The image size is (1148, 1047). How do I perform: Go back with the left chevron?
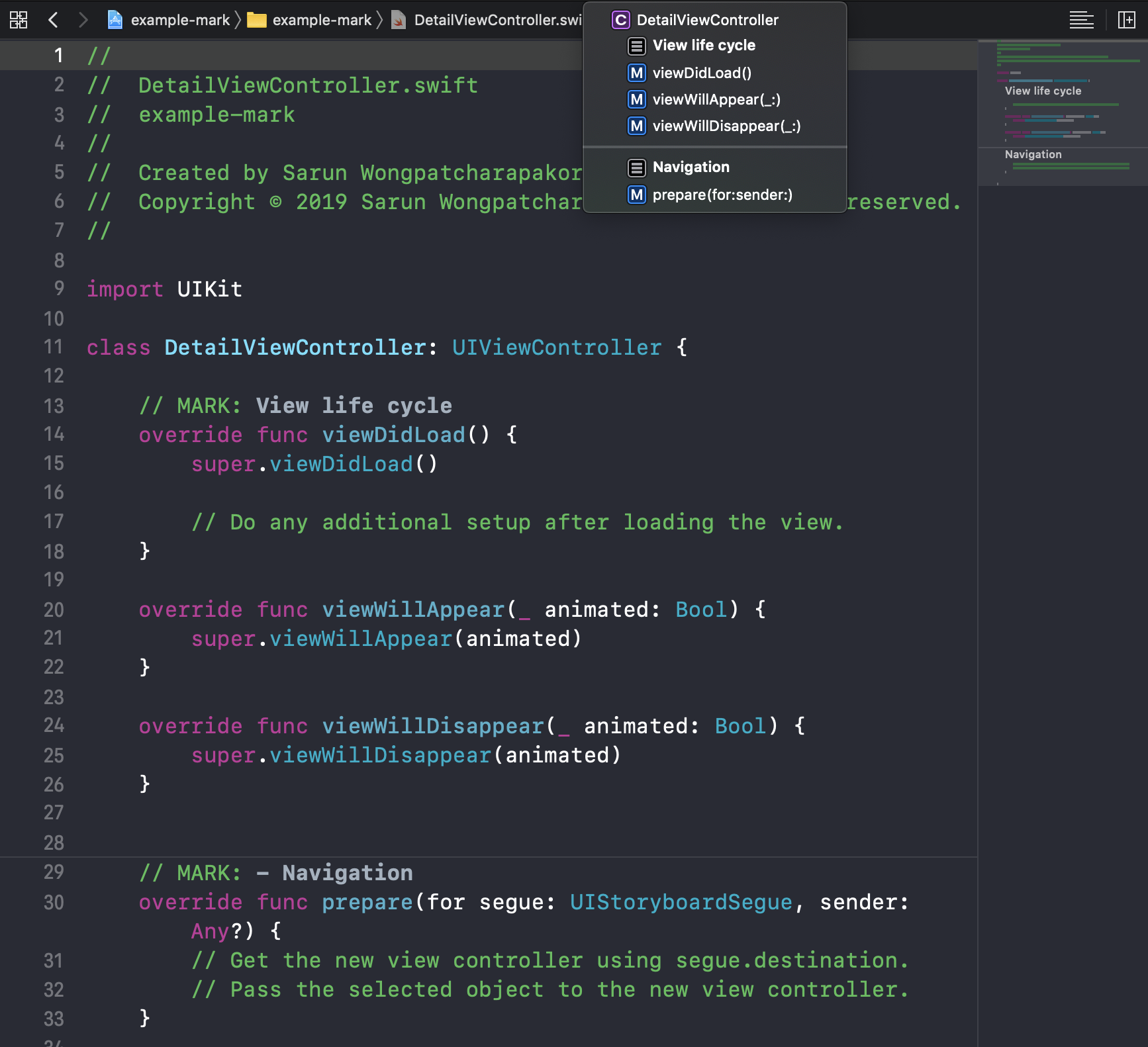pyautogui.click(x=54, y=20)
